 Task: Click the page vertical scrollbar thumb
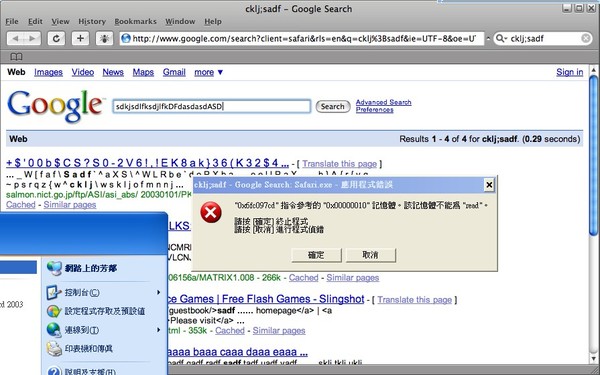[593, 155]
